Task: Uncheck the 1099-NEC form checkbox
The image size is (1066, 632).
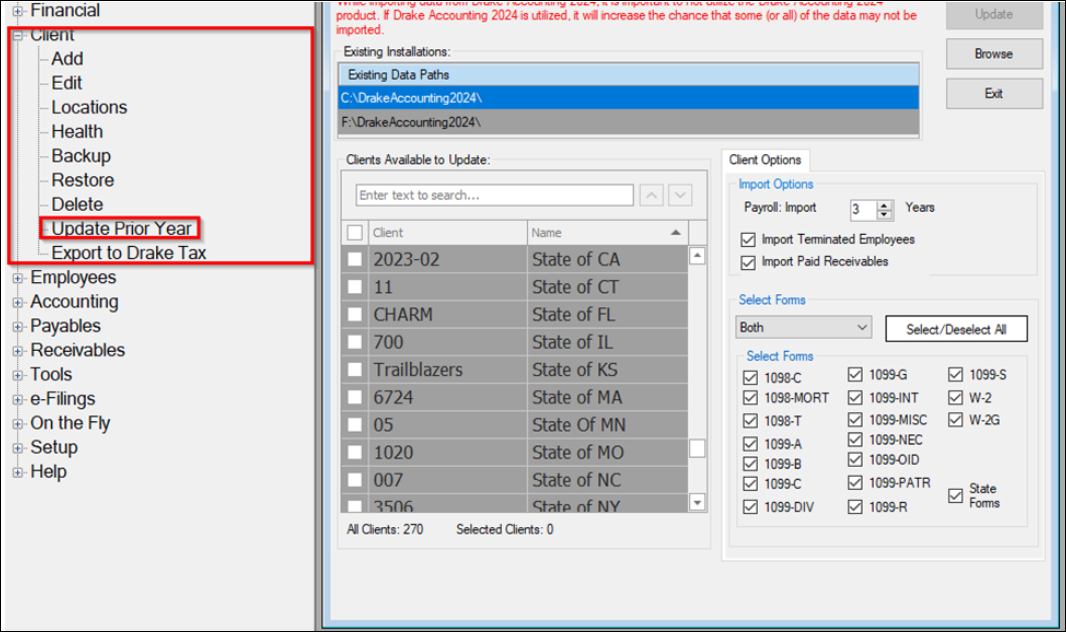Action: point(855,440)
